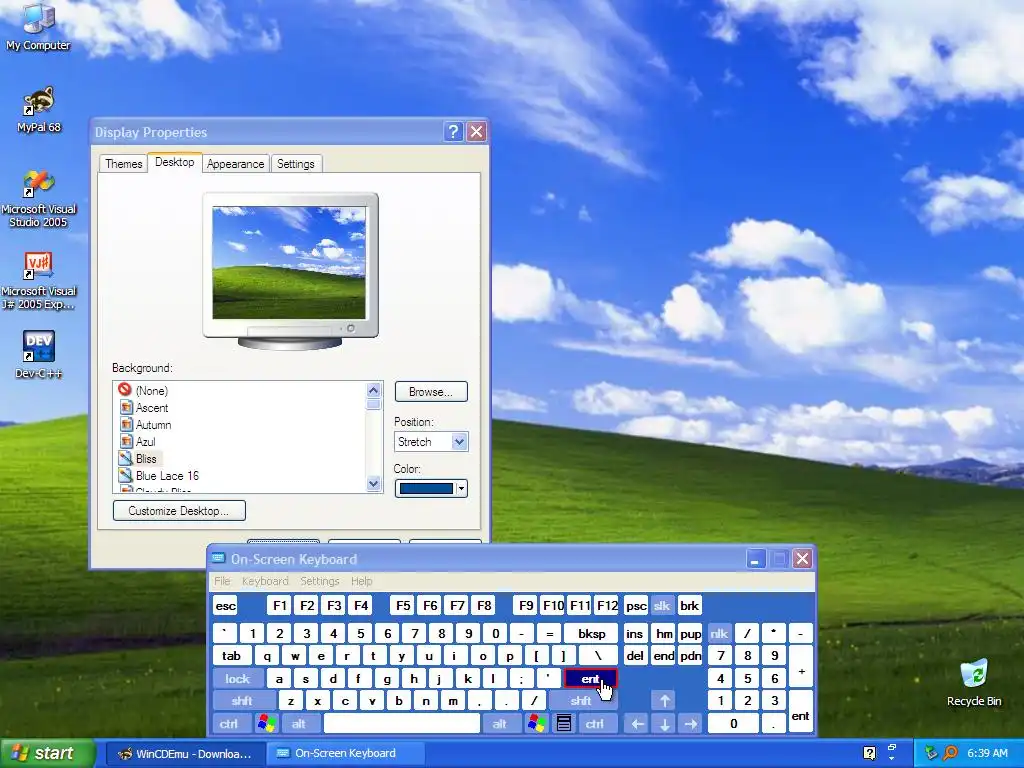
Task: Click the right Windows logo key
Action: tap(537, 724)
